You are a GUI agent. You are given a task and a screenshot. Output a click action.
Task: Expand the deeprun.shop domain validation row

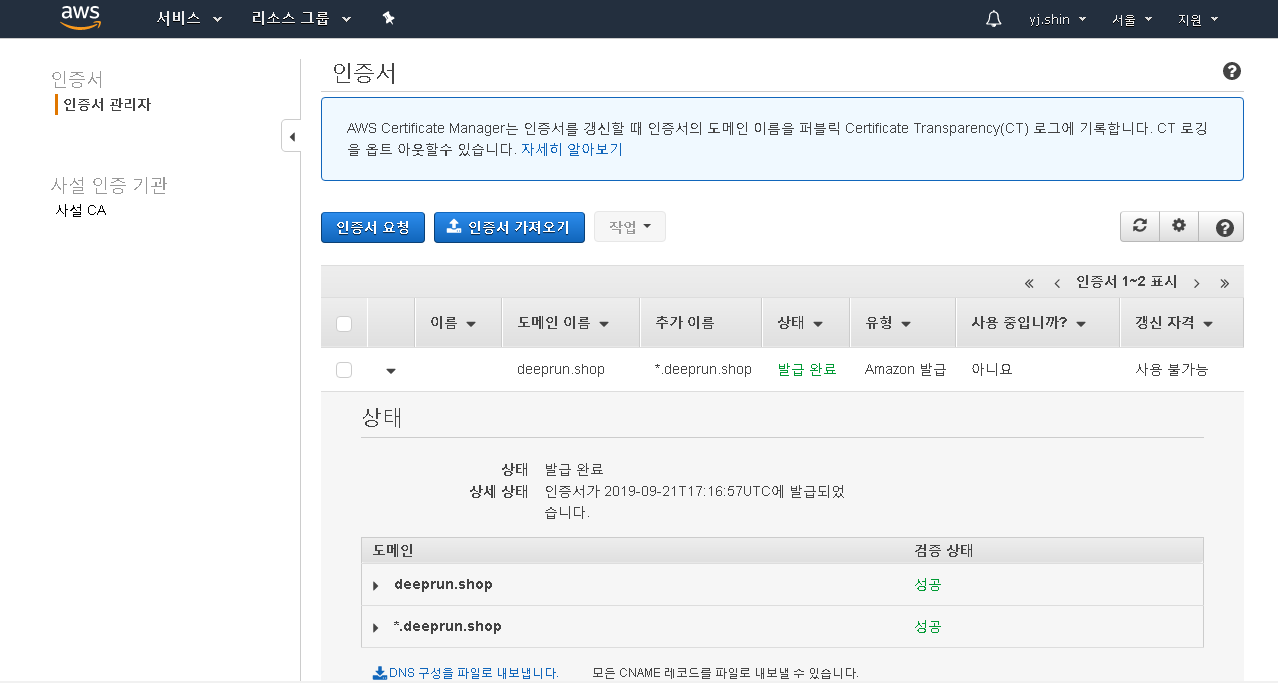(x=376, y=585)
